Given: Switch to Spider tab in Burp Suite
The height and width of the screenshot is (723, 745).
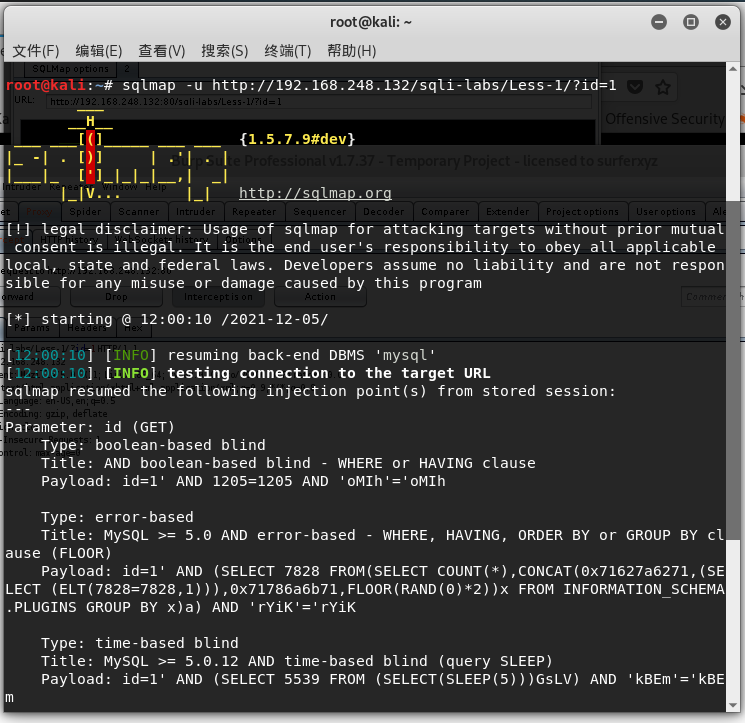Looking at the screenshot, I should pyautogui.click(x=85, y=211).
